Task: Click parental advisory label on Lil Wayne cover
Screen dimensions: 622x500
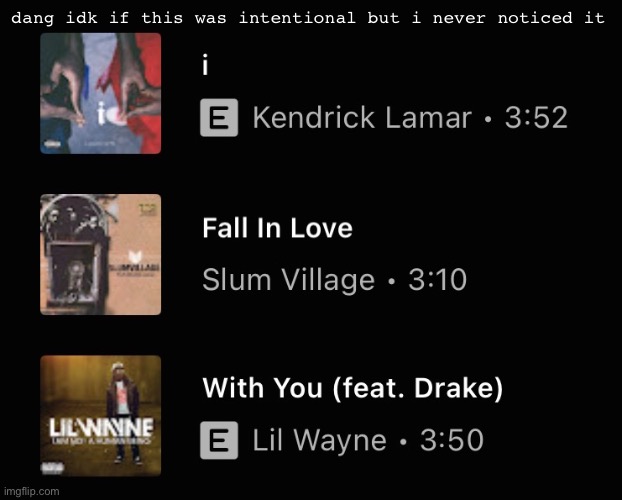Action: (x=53, y=468)
